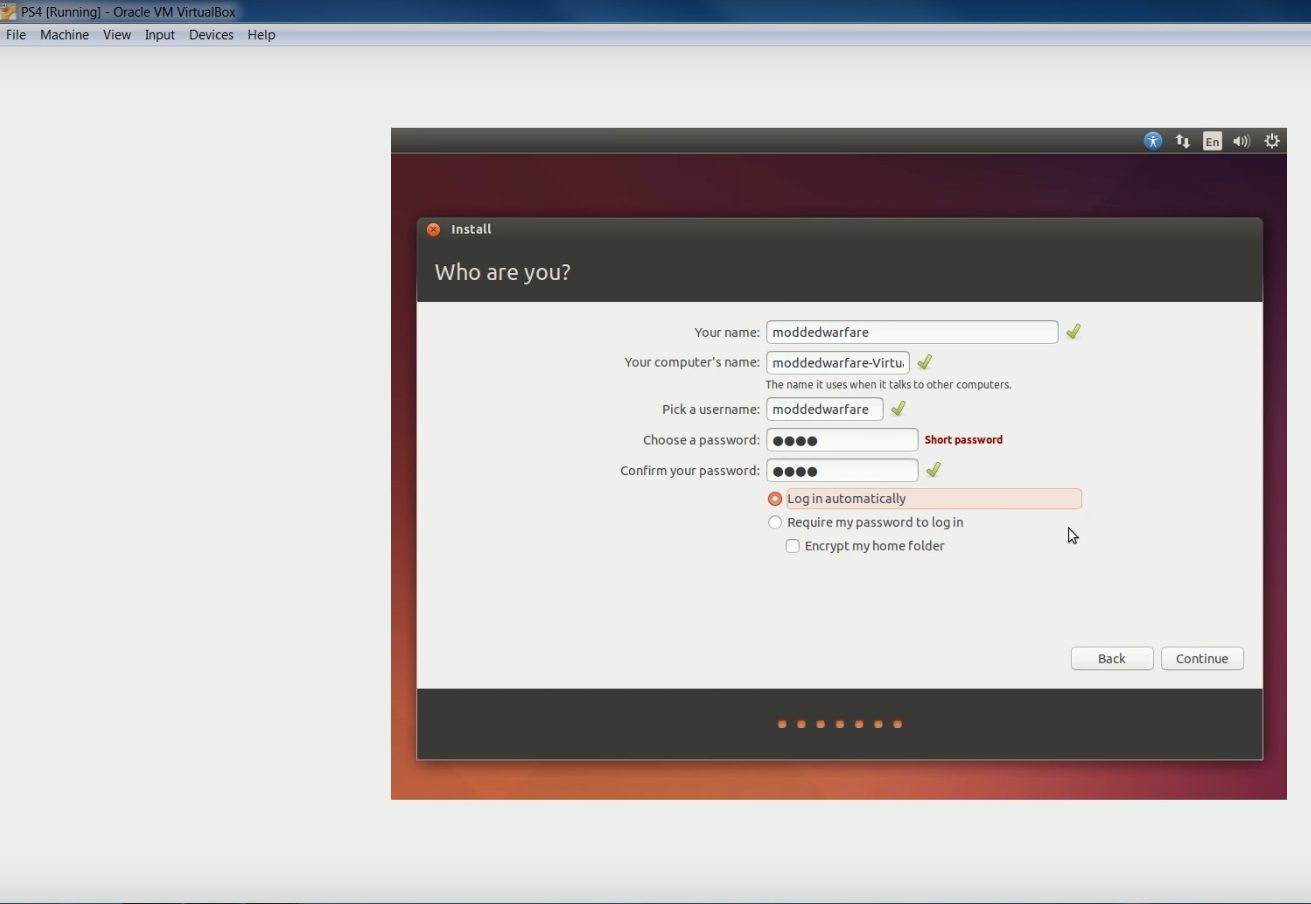Open the Machine menu
This screenshot has width=1311, height=904.
[x=64, y=34]
